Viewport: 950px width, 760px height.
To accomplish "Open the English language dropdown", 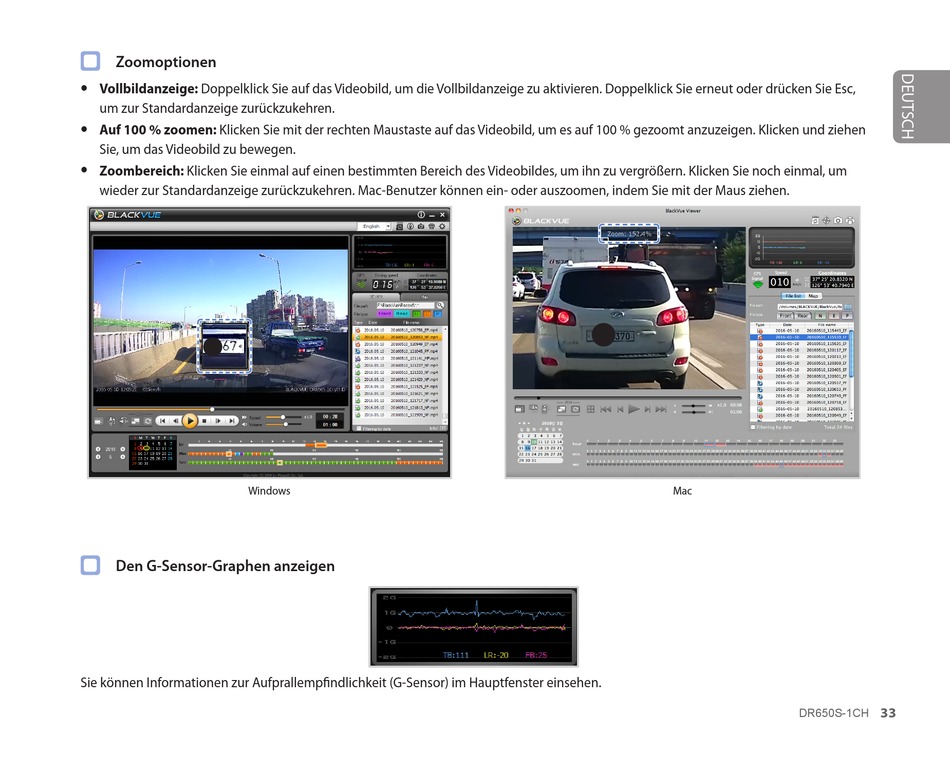I will [x=374, y=227].
